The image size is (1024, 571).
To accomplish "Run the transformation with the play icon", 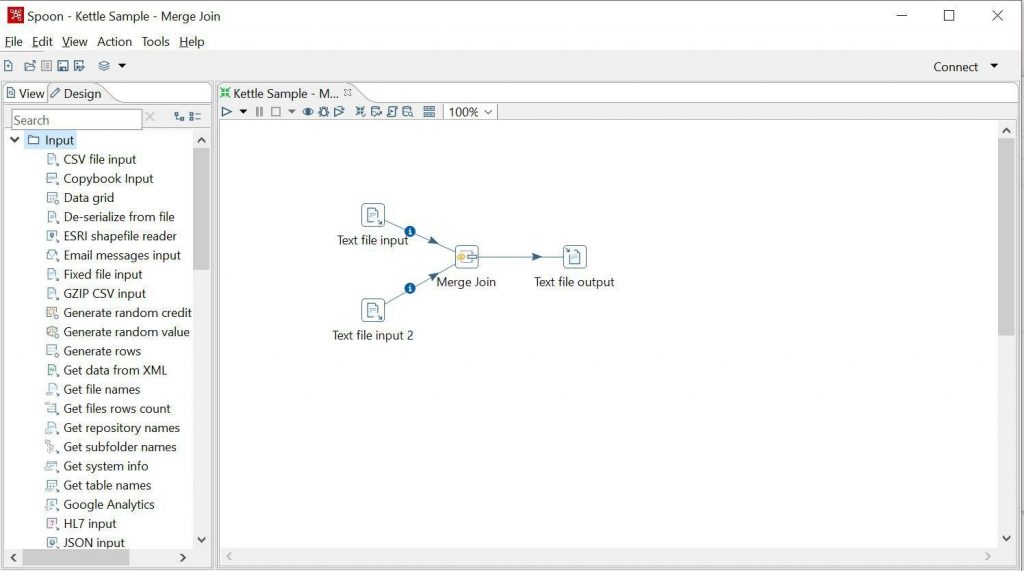I will [x=227, y=112].
